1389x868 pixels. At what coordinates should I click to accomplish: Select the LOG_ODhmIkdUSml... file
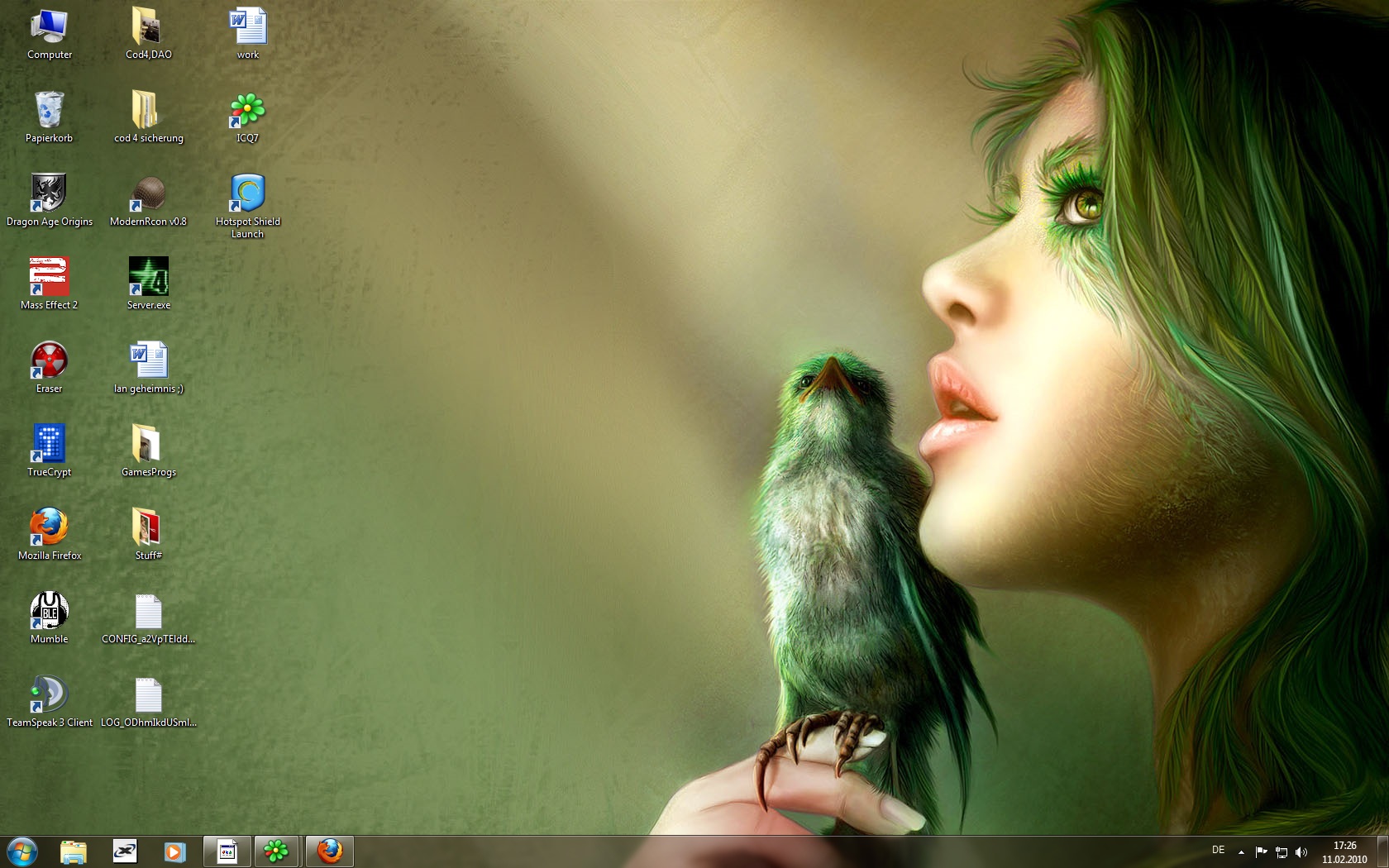[149, 702]
